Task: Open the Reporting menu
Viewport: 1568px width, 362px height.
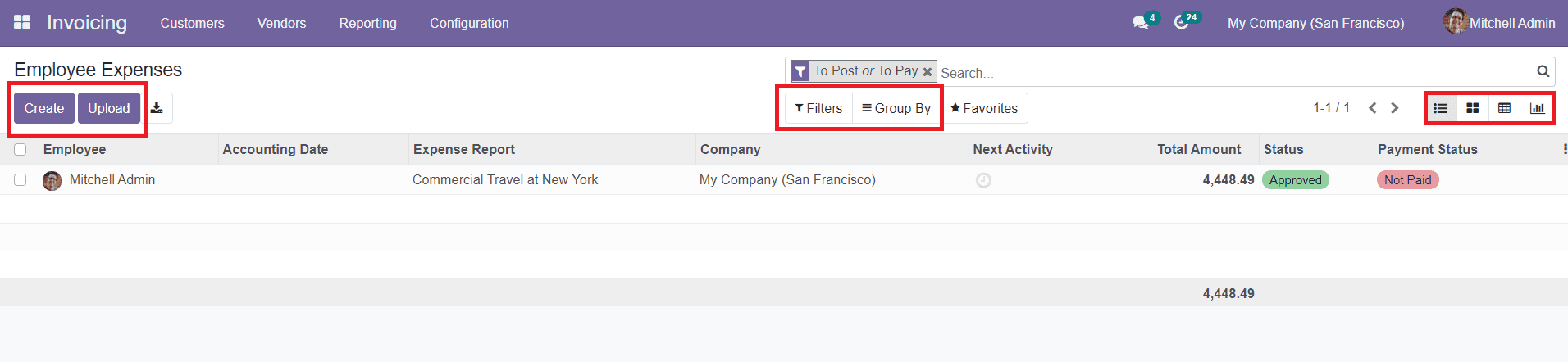Action: (367, 23)
